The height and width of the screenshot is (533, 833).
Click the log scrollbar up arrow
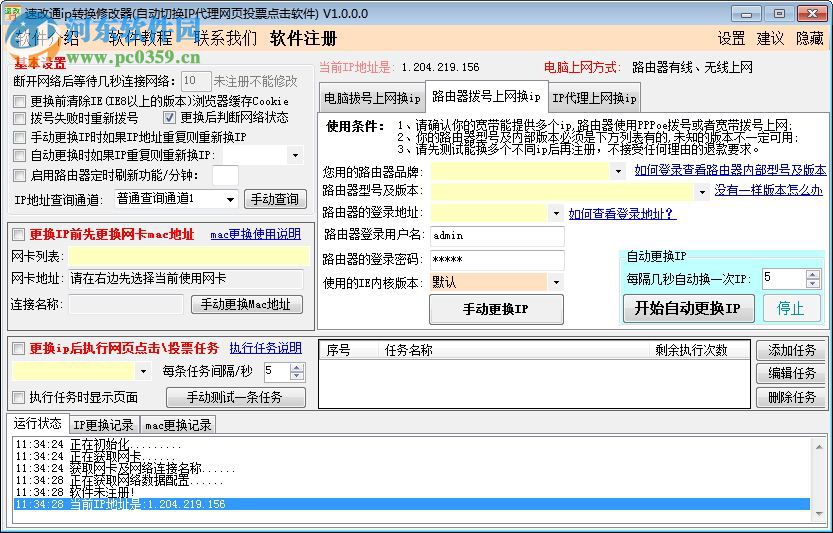(819, 447)
